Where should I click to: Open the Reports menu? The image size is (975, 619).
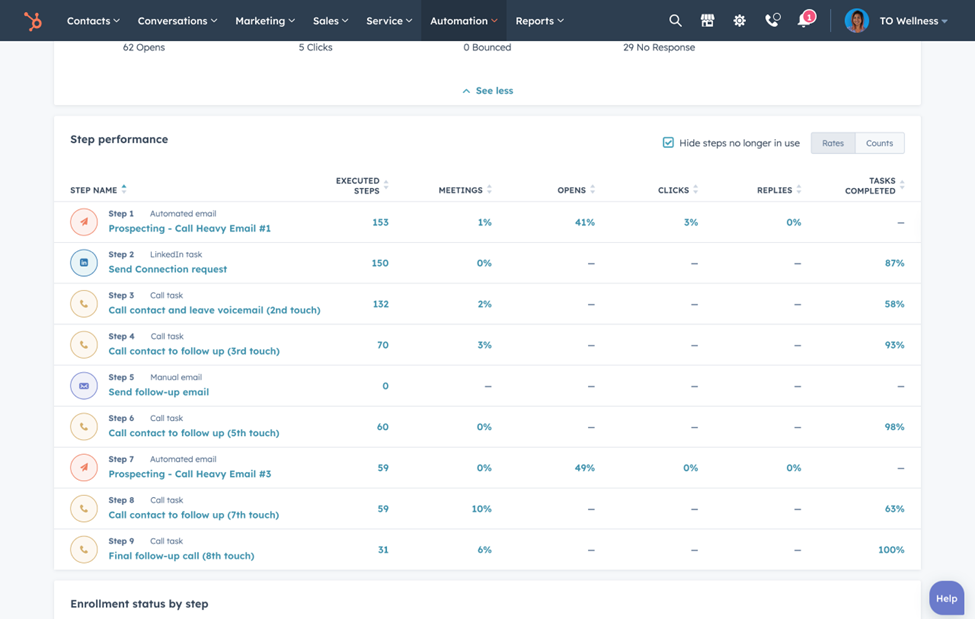point(539,20)
